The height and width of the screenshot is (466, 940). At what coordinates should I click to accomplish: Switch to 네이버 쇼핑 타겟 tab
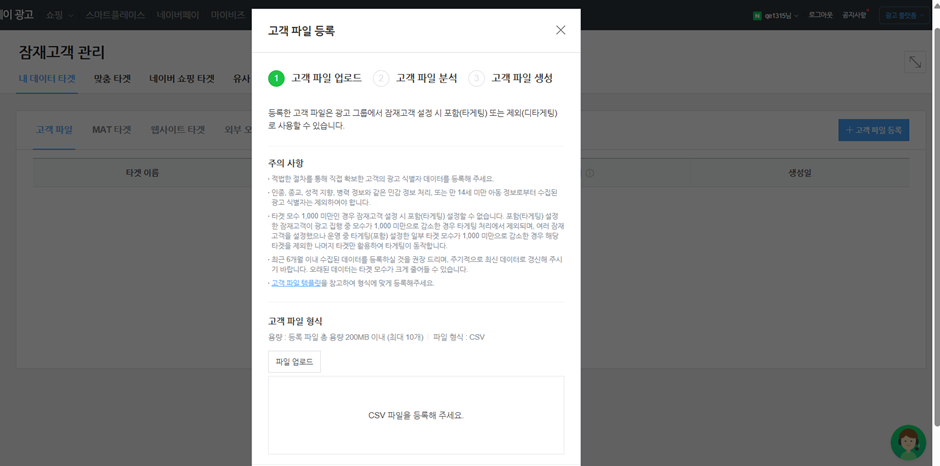(182, 79)
